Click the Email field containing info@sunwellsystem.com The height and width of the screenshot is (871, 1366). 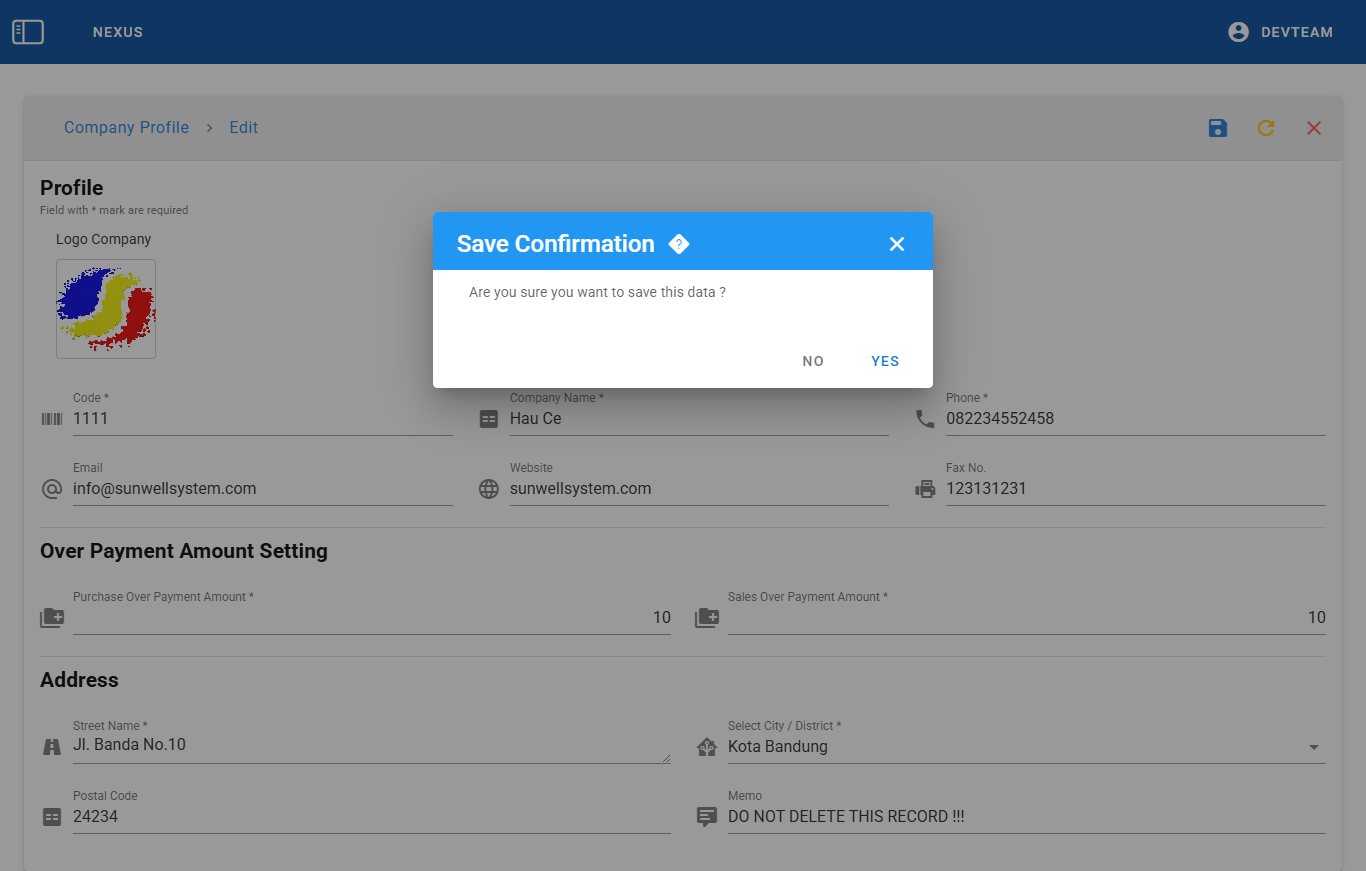click(262, 489)
